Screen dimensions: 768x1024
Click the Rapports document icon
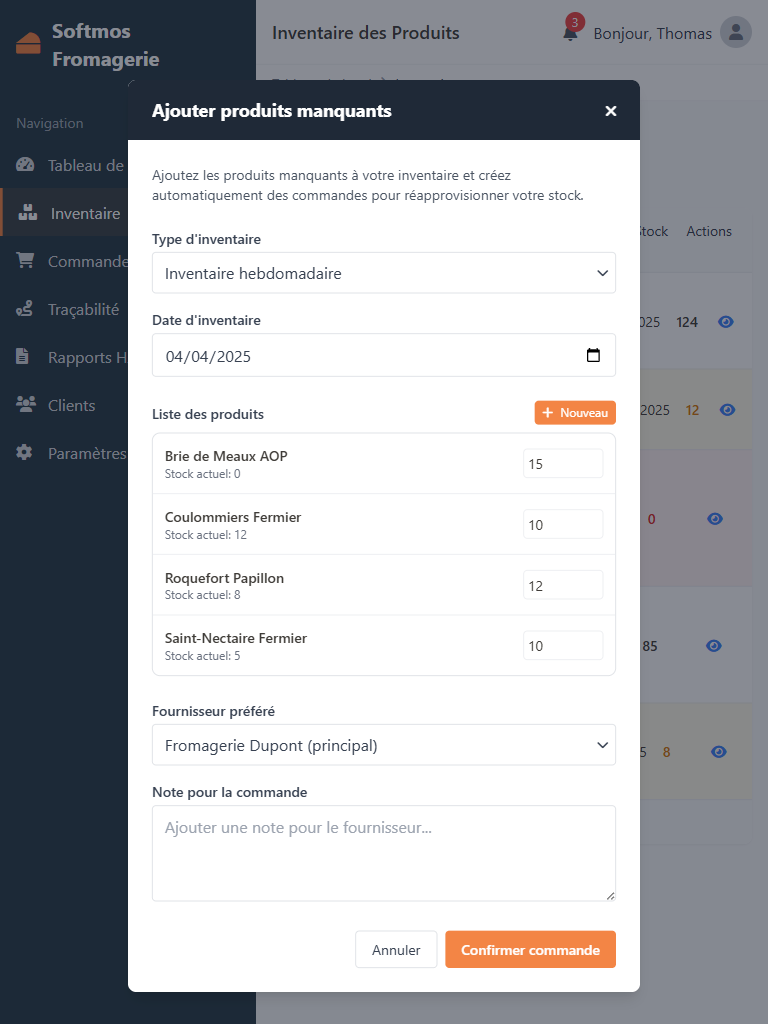click(23, 357)
